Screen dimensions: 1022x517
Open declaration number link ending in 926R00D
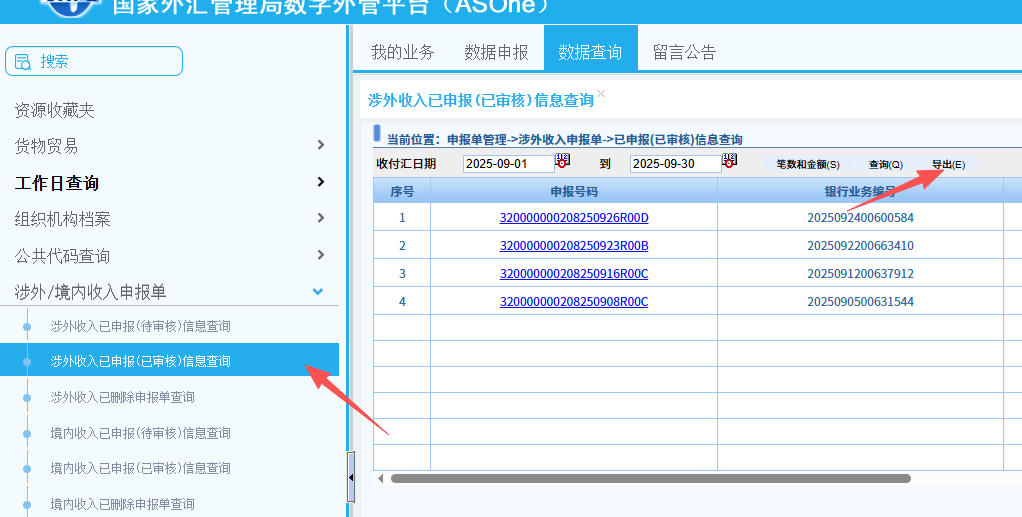coord(574,218)
